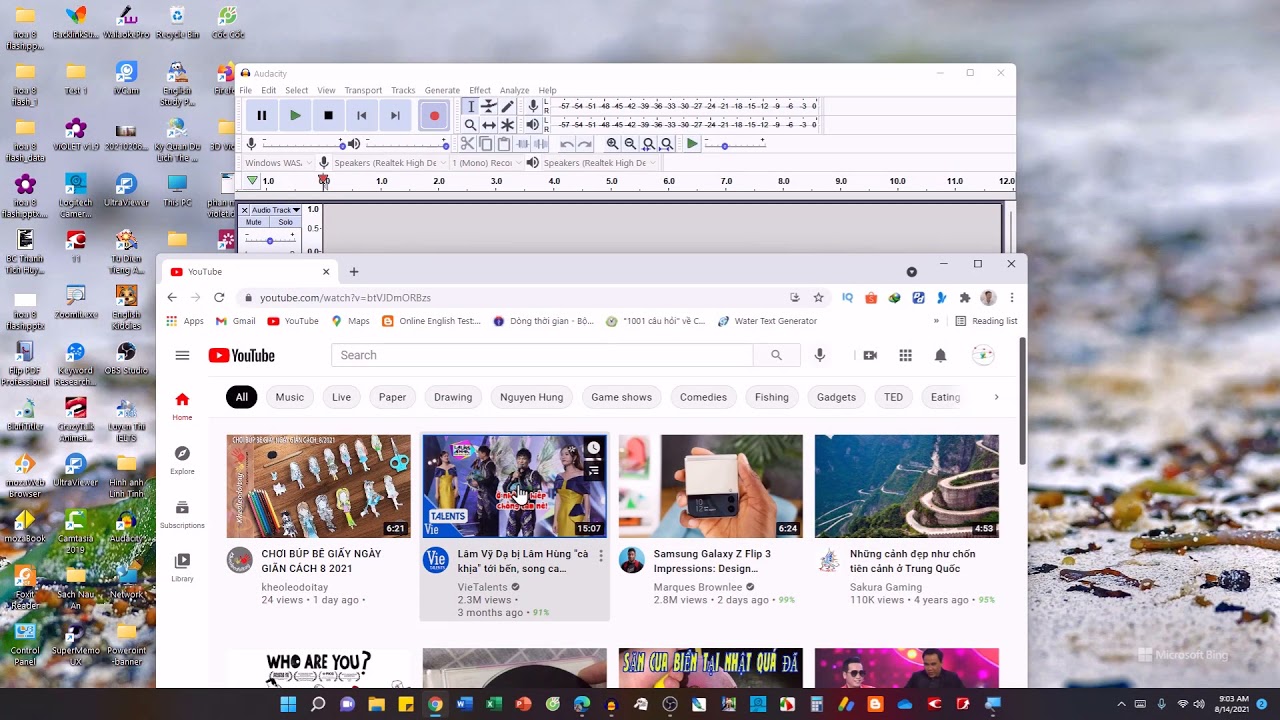Click Audacity Undo arrow

point(566,144)
